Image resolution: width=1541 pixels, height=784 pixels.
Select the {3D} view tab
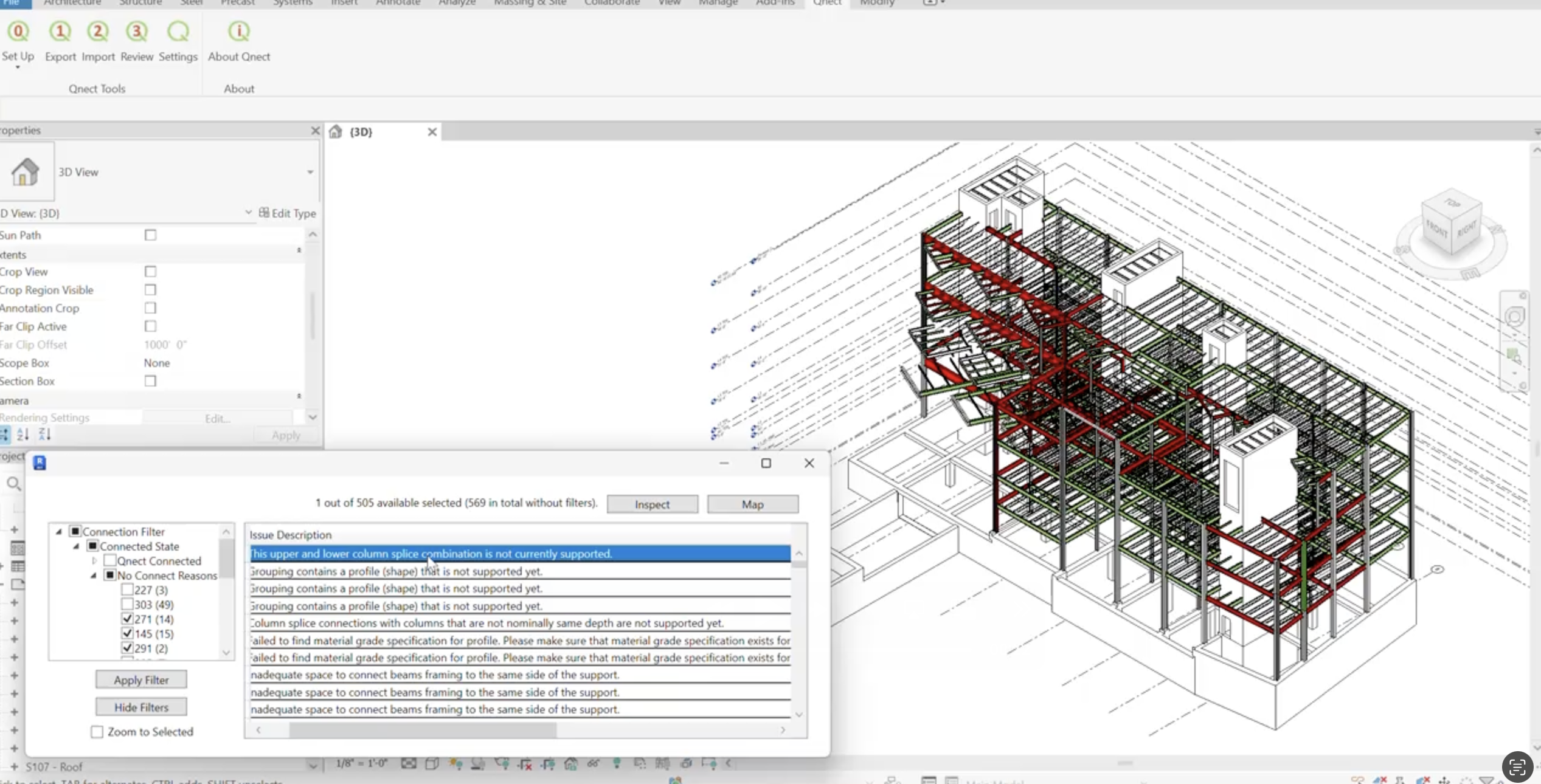tap(361, 132)
